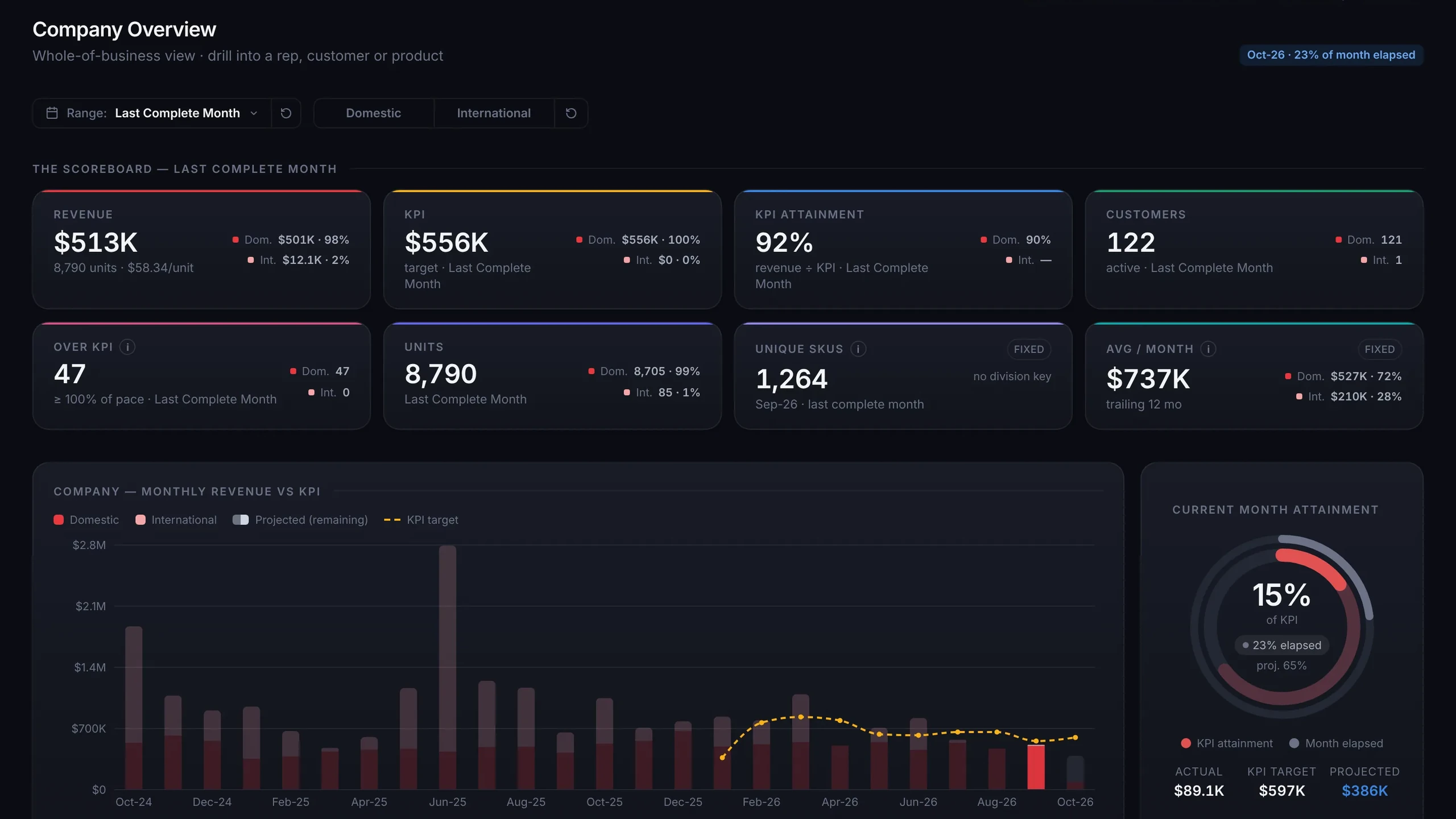1456x819 pixels.
Task: Click the Over KPI 47 value
Action: [70, 374]
